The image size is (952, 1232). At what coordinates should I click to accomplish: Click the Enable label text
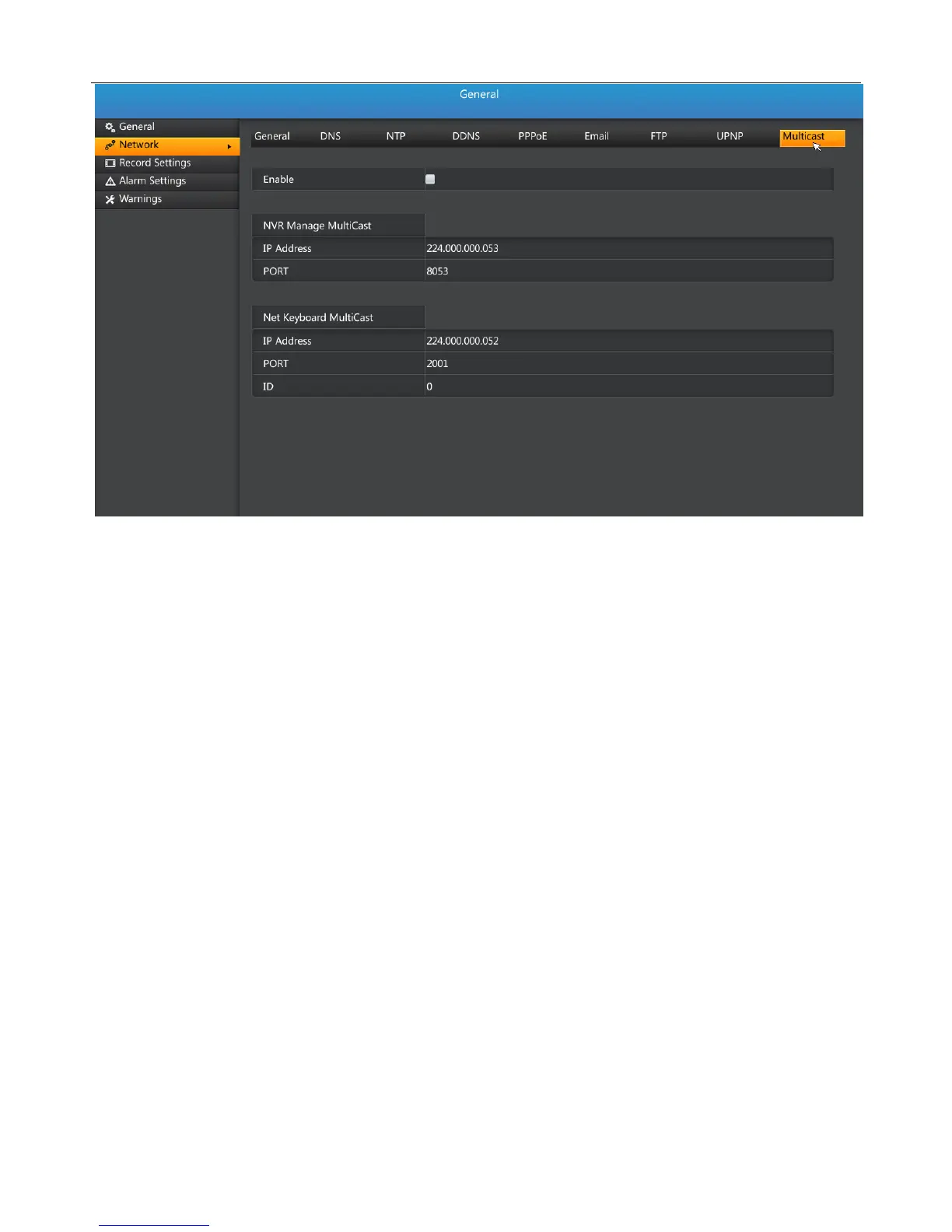(x=278, y=179)
